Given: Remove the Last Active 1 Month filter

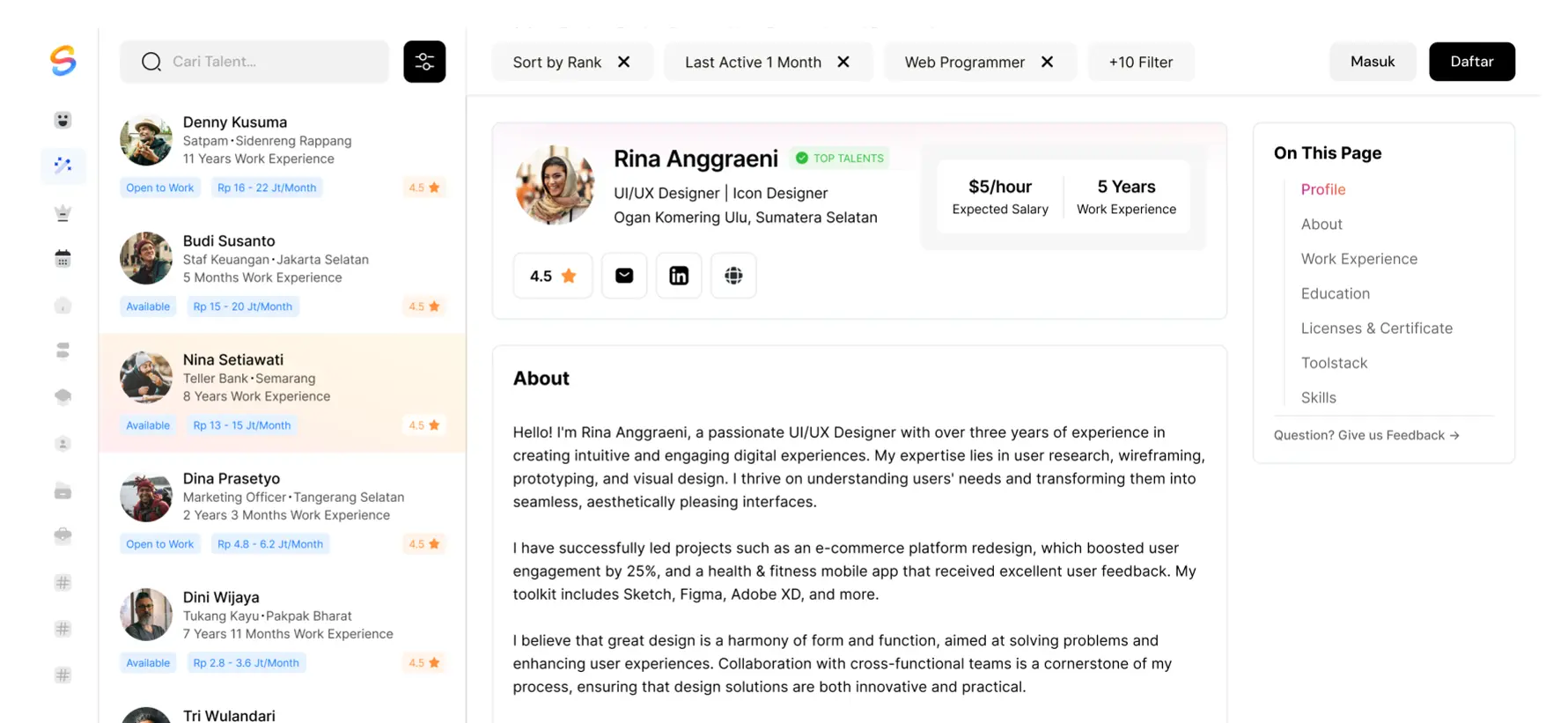Looking at the screenshot, I should point(843,62).
